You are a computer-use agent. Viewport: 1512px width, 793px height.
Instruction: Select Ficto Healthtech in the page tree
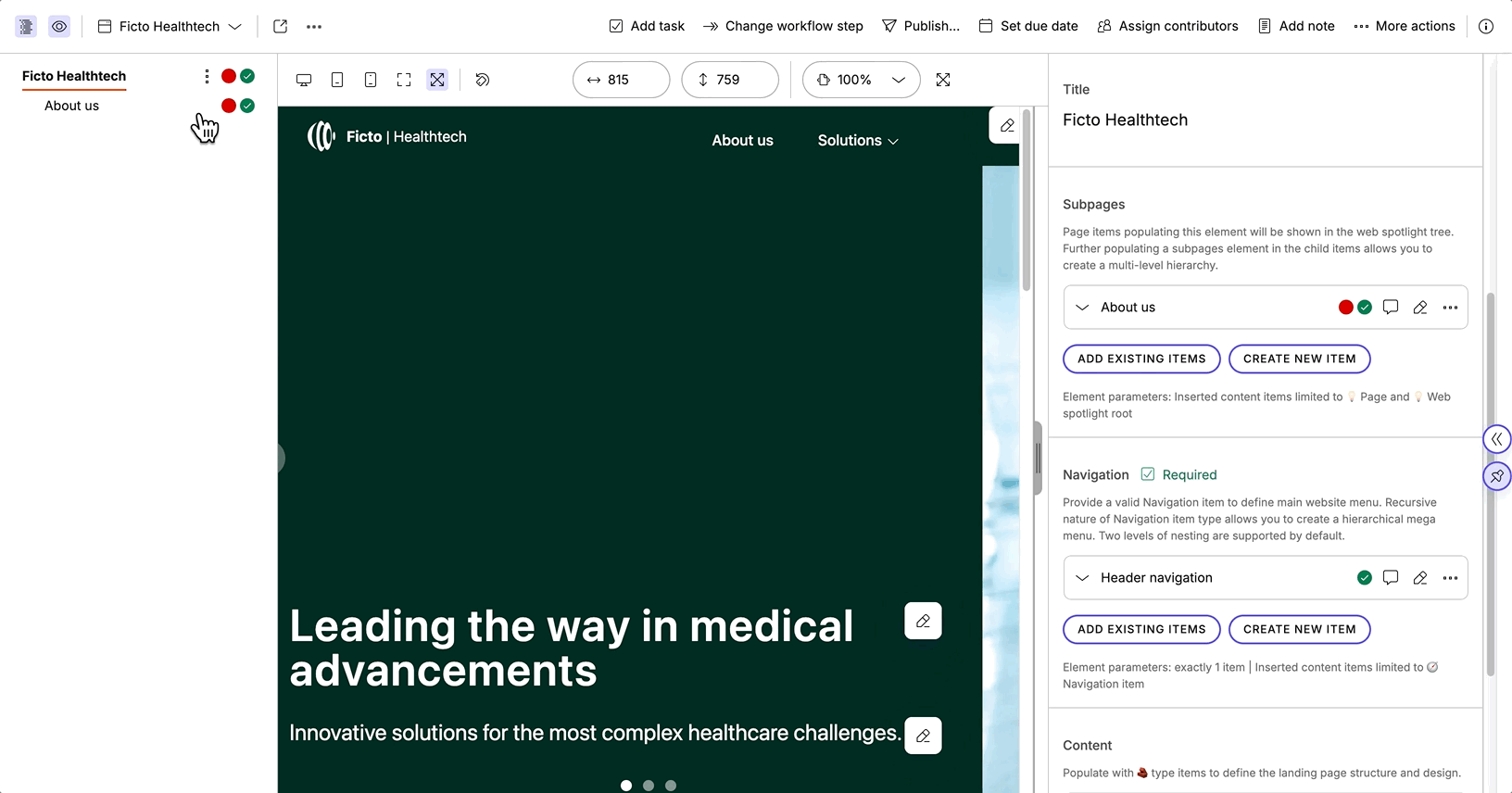pyautogui.click(x=74, y=76)
